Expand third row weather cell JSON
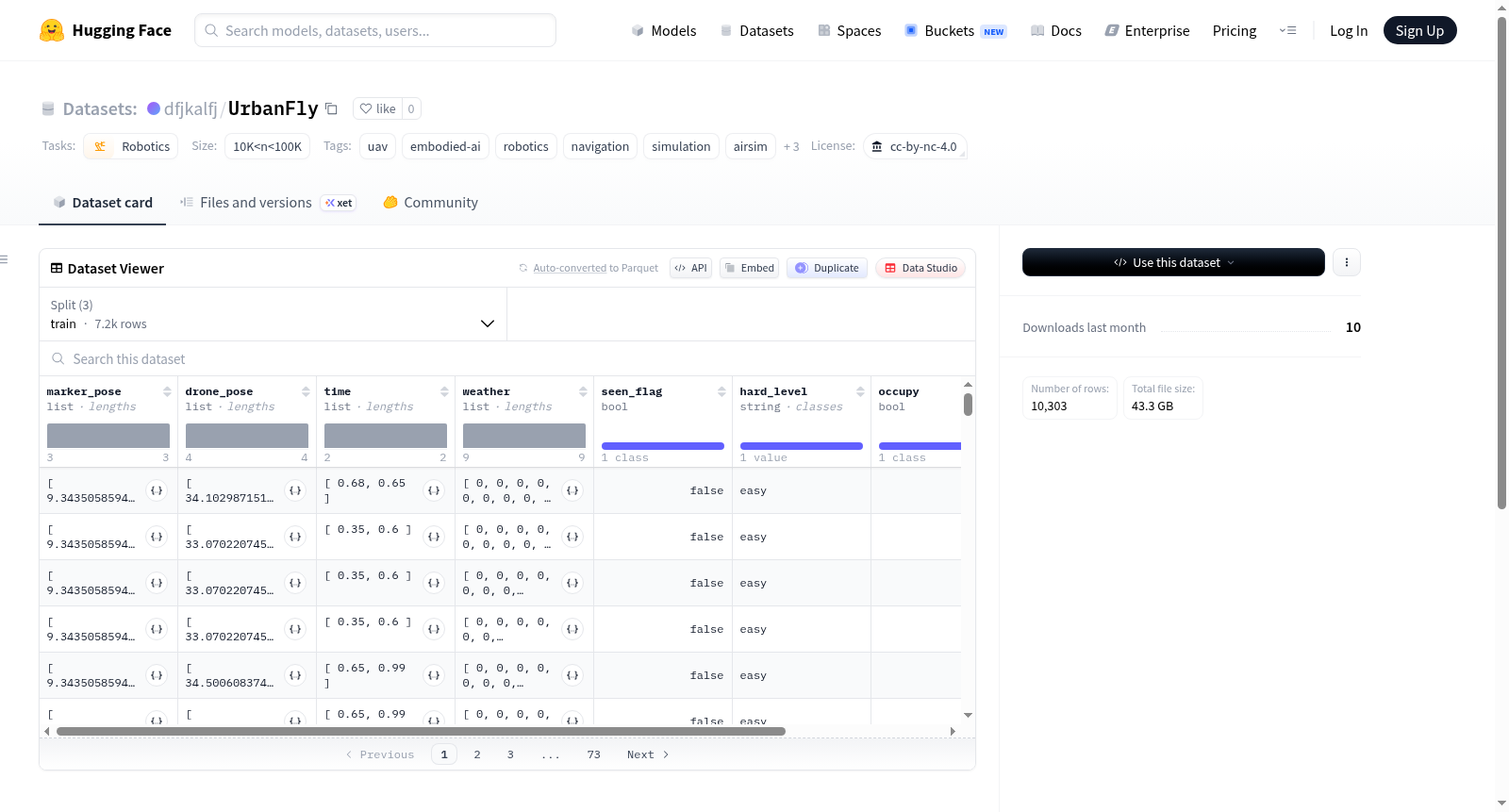This screenshot has width=1509, height=812. pos(572,583)
